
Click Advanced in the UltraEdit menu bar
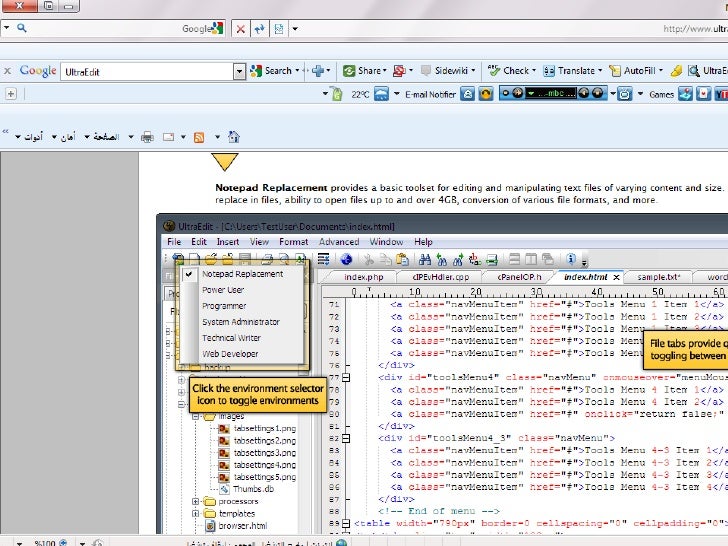pyautogui.click(x=339, y=242)
